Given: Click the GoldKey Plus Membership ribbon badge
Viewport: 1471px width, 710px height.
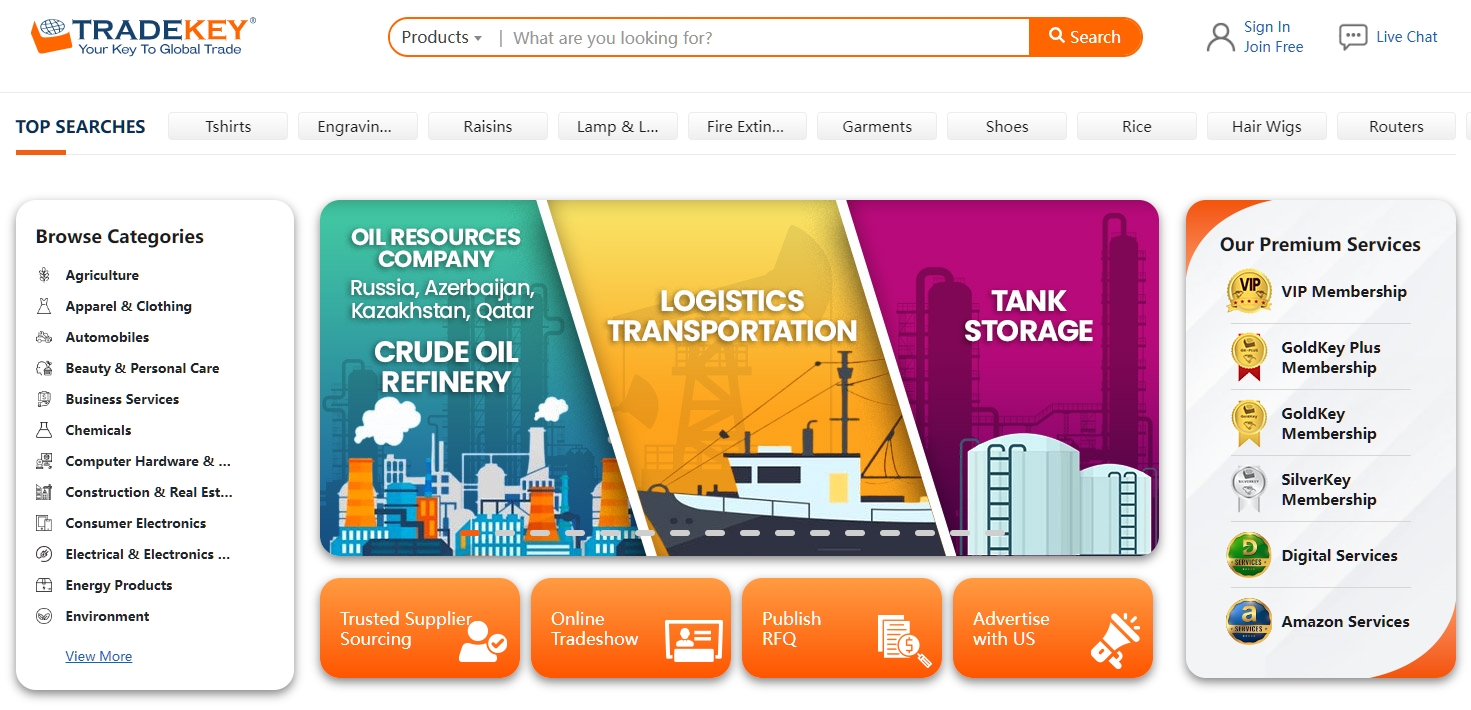Looking at the screenshot, I should (x=1248, y=357).
